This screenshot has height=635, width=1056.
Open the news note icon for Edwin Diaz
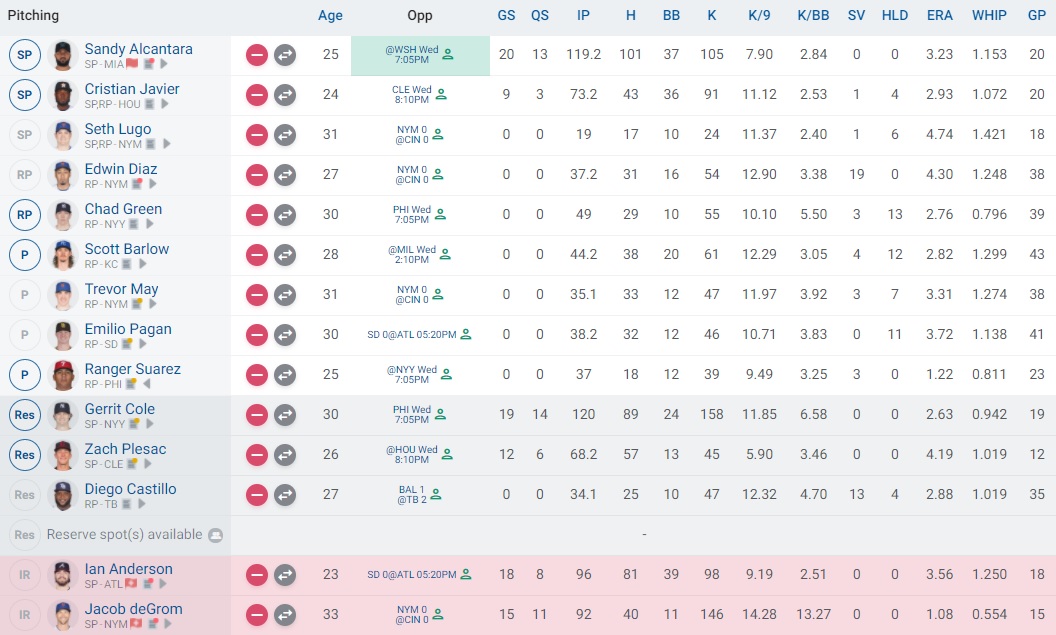[138, 184]
